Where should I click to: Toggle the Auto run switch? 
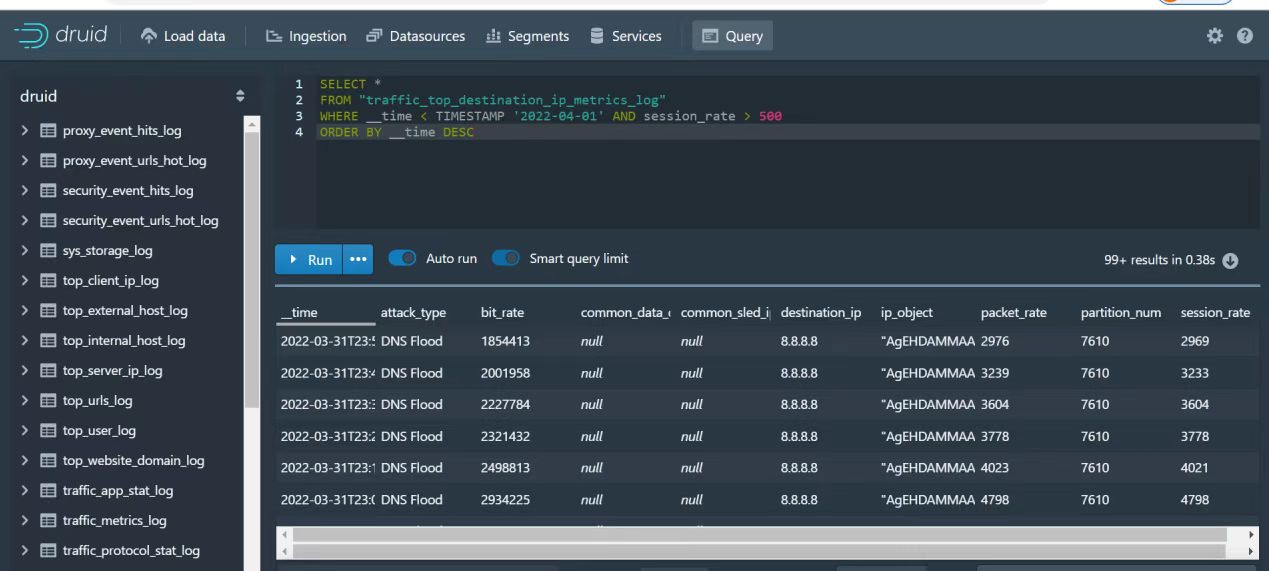[402, 258]
